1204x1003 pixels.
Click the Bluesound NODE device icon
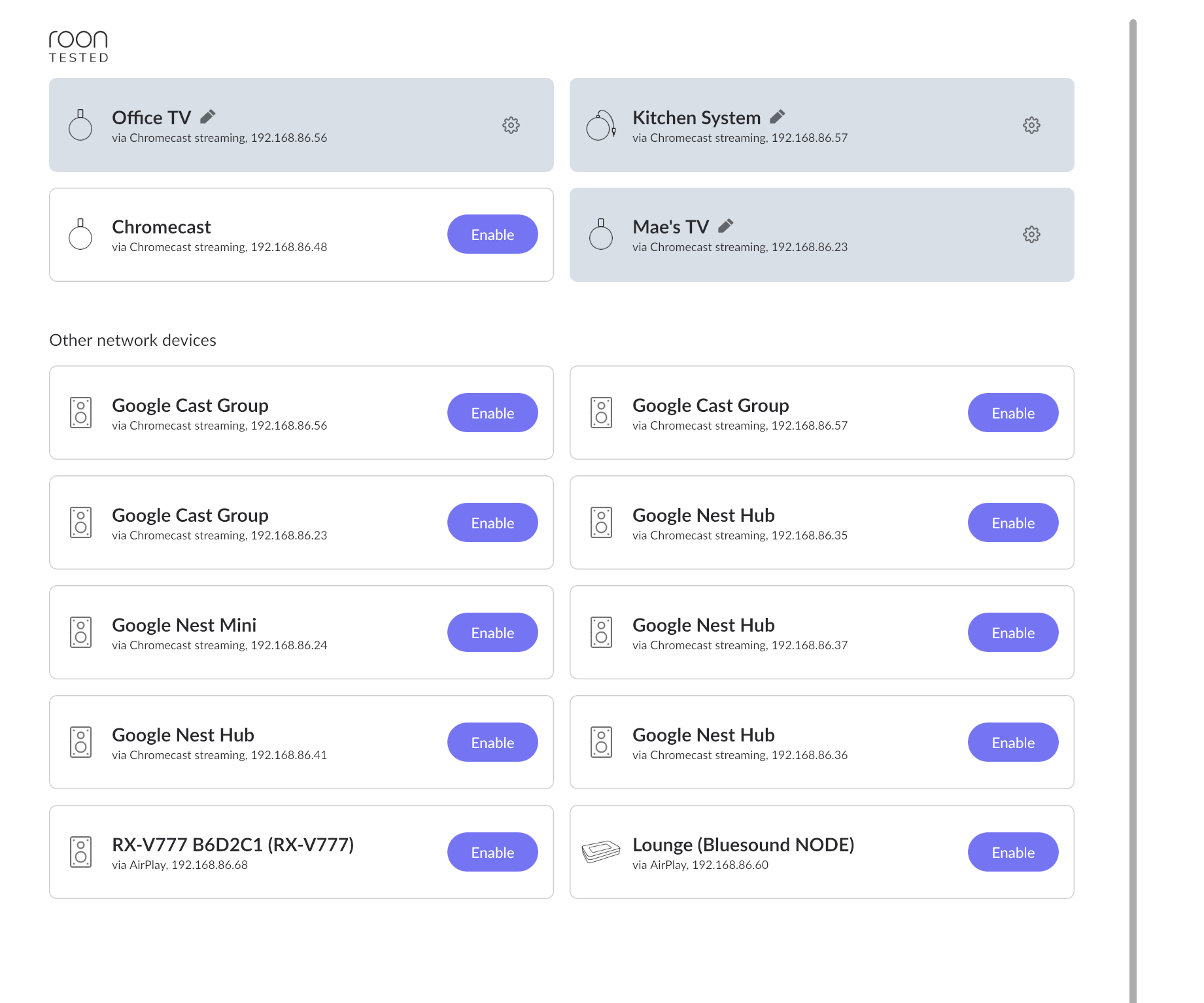[x=600, y=851]
